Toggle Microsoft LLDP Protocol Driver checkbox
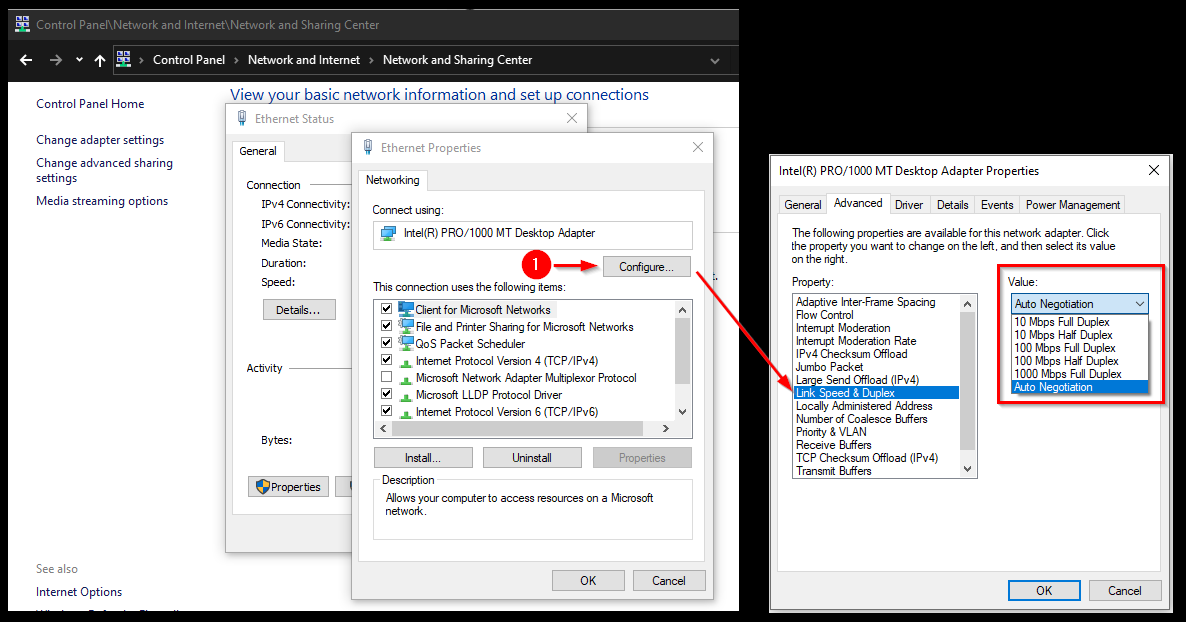The width and height of the screenshot is (1186, 622). coord(387,394)
